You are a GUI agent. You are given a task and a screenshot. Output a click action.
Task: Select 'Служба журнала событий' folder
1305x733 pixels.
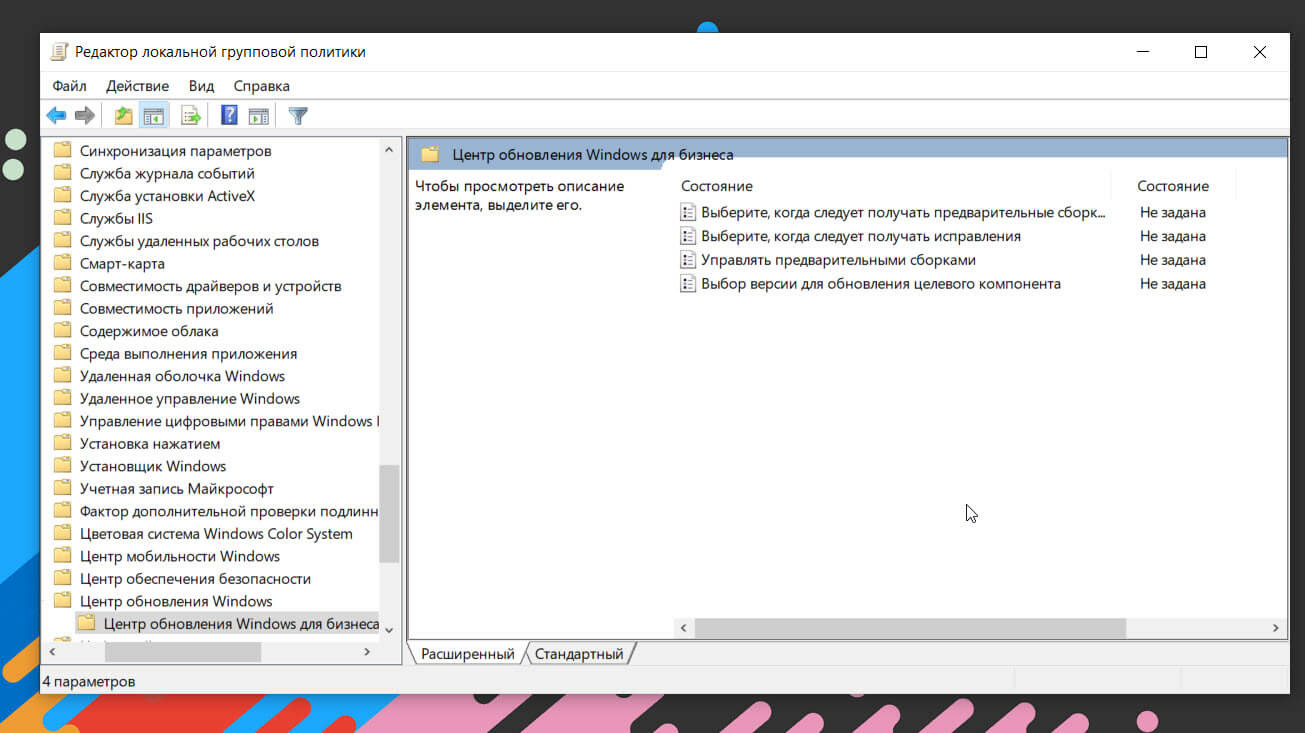click(x=167, y=173)
